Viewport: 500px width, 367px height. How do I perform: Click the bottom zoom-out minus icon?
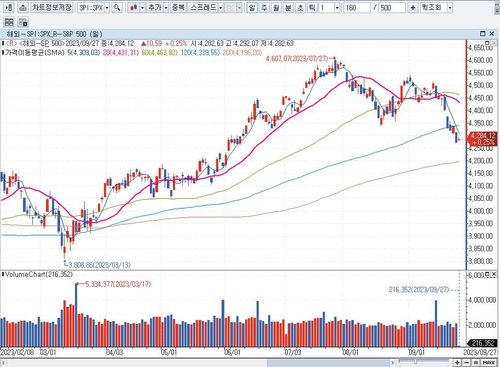467,362
